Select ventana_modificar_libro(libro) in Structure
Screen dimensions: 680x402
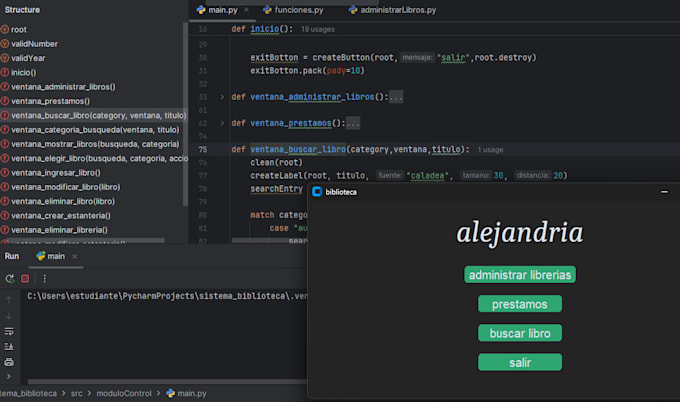click(x=65, y=187)
